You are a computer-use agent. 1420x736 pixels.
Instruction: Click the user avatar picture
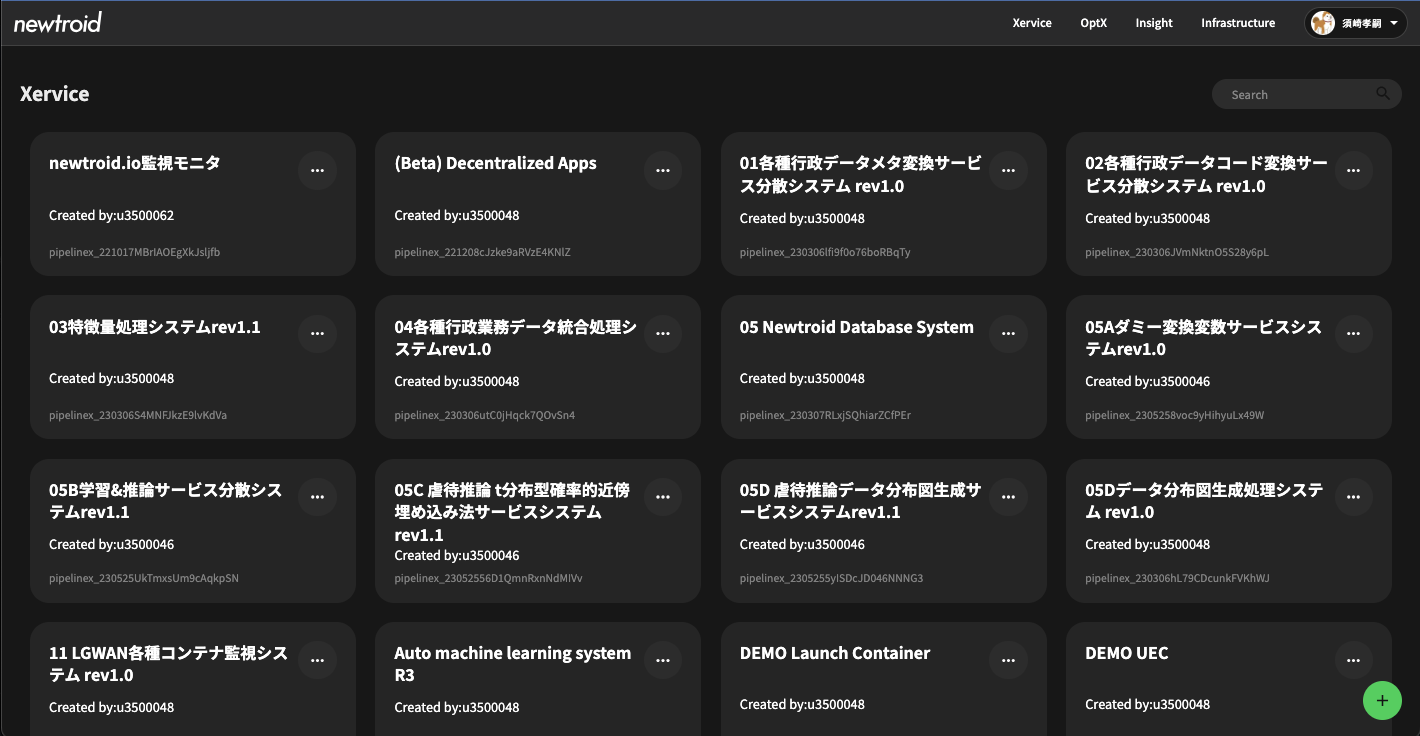[x=1323, y=23]
